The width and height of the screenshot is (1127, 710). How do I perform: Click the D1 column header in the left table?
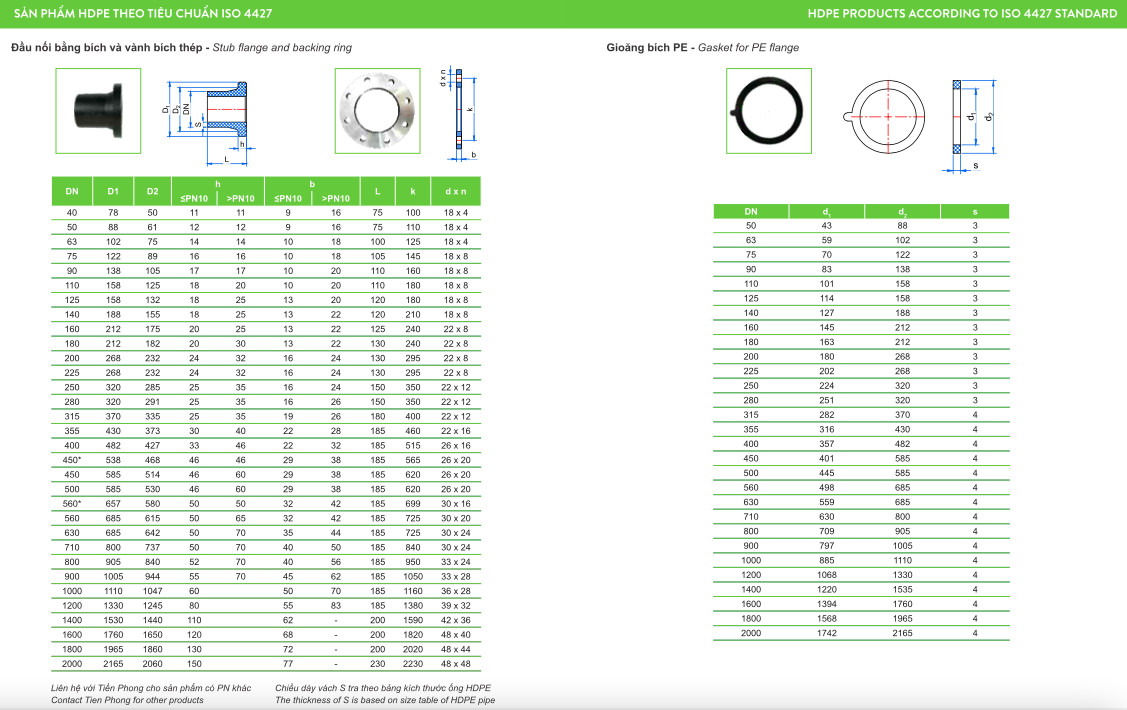point(112,191)
